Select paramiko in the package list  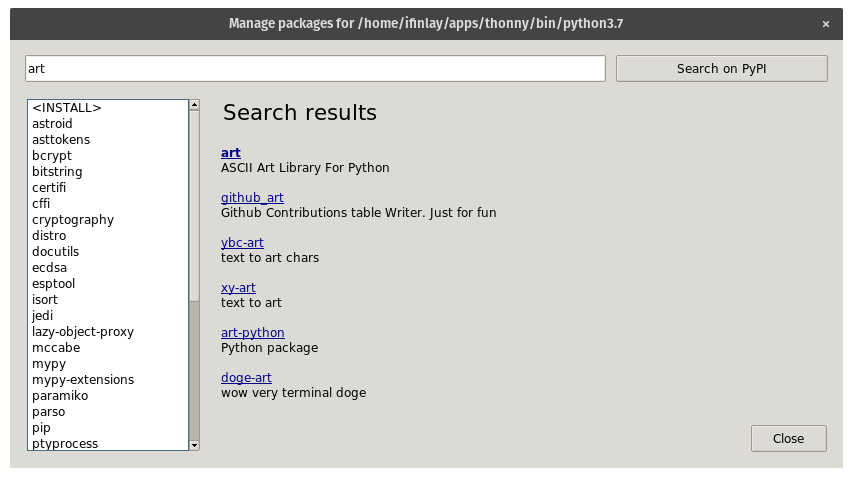108,395
